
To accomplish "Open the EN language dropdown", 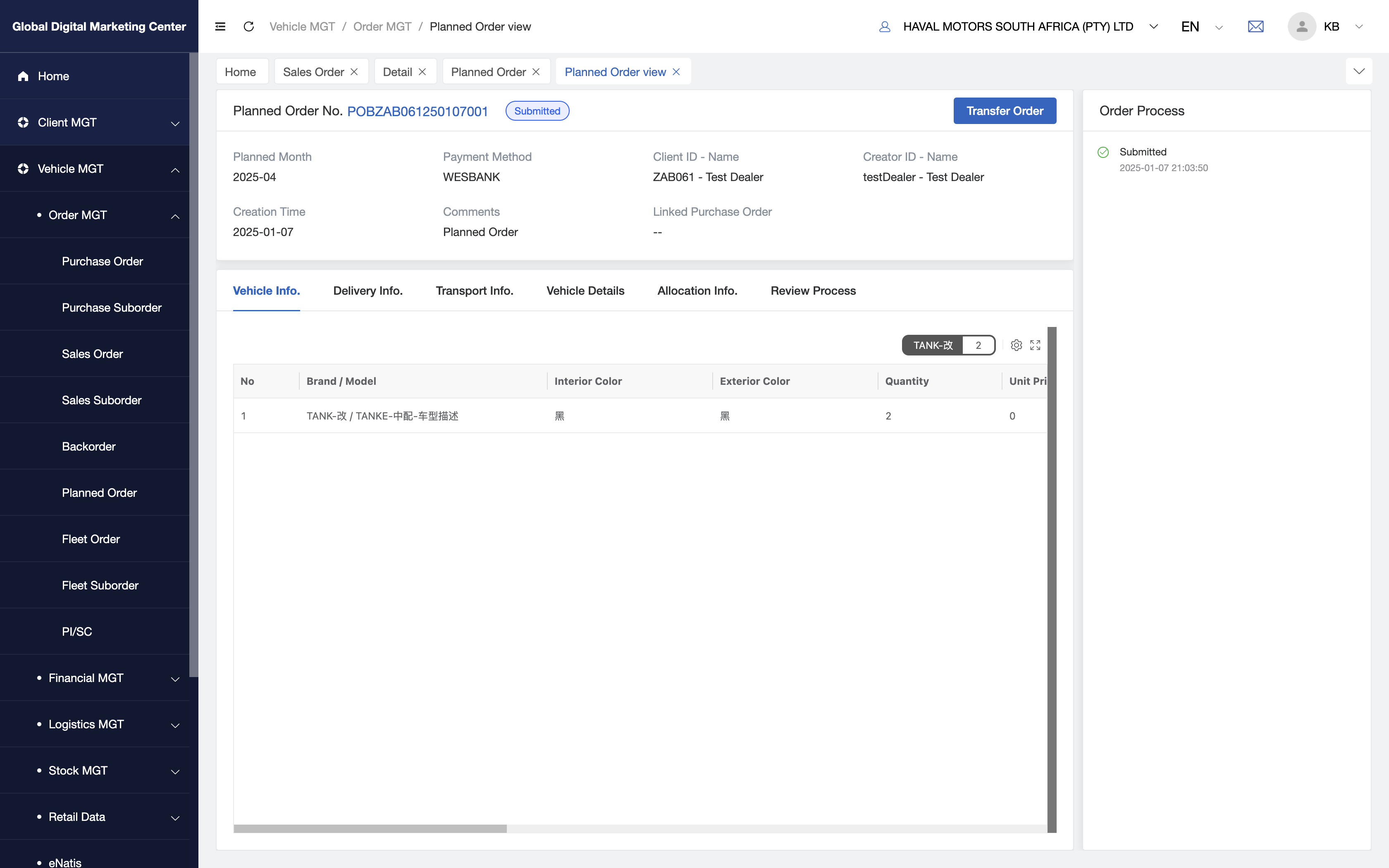I will coord(1219,27).
